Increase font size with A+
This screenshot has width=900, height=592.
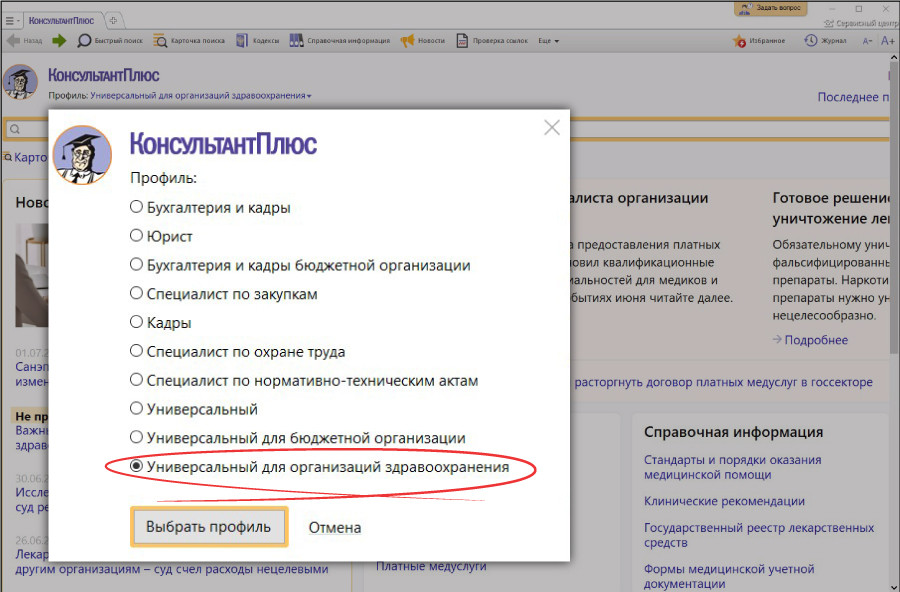click(x=887, y=41)
